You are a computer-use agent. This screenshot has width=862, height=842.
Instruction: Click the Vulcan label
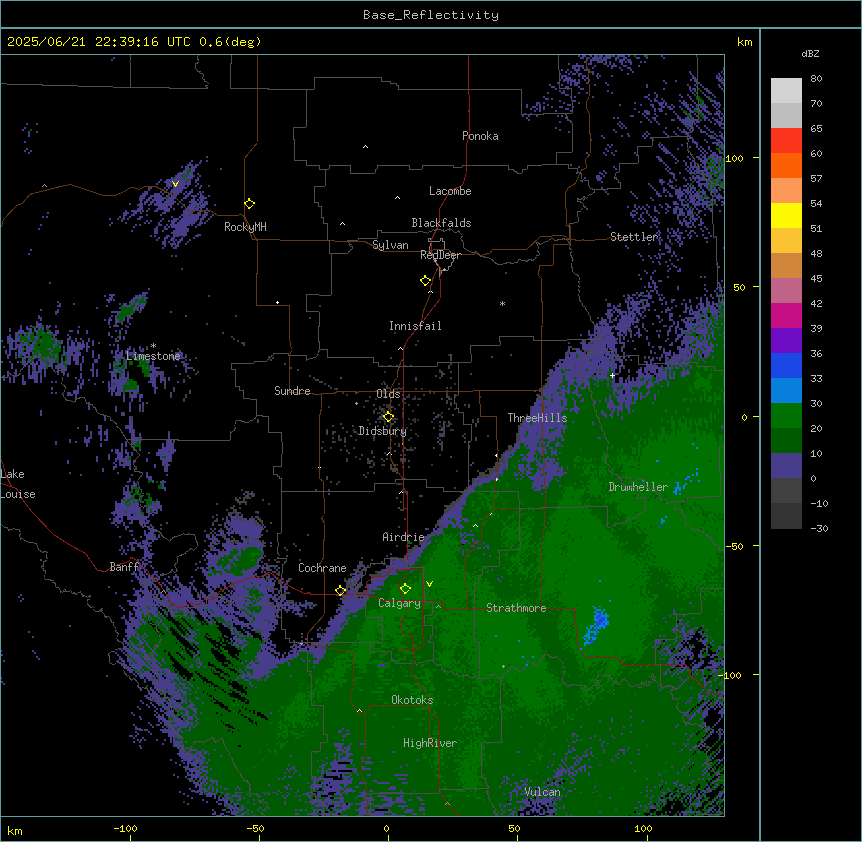(x=542, y=792)
